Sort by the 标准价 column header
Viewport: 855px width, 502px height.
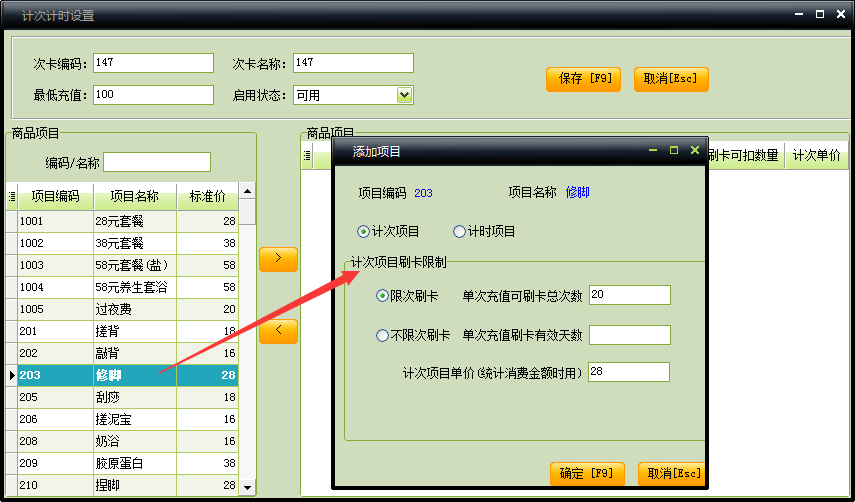click(208, 196)
